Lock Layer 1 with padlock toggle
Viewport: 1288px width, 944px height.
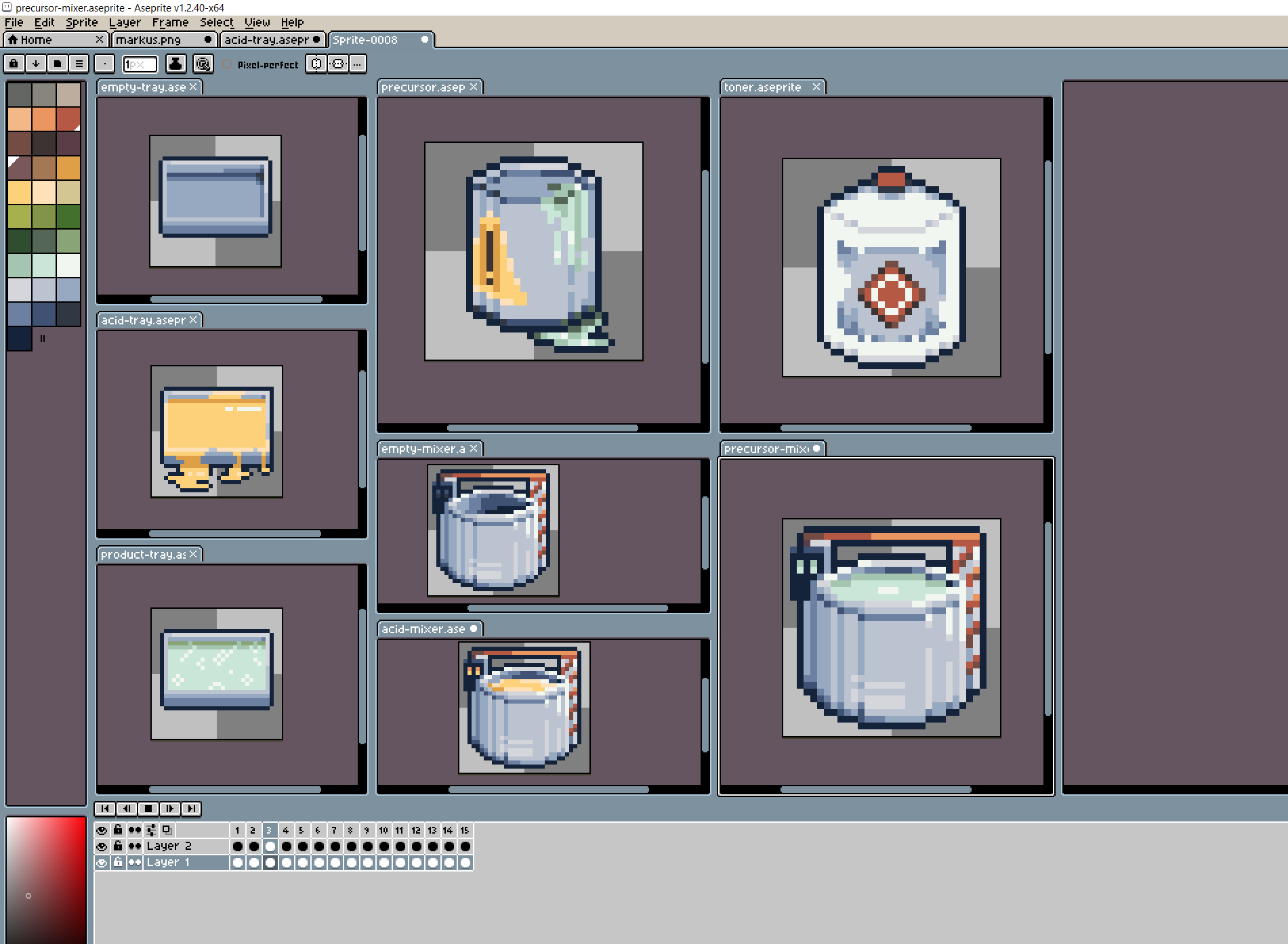click(118, 862)
